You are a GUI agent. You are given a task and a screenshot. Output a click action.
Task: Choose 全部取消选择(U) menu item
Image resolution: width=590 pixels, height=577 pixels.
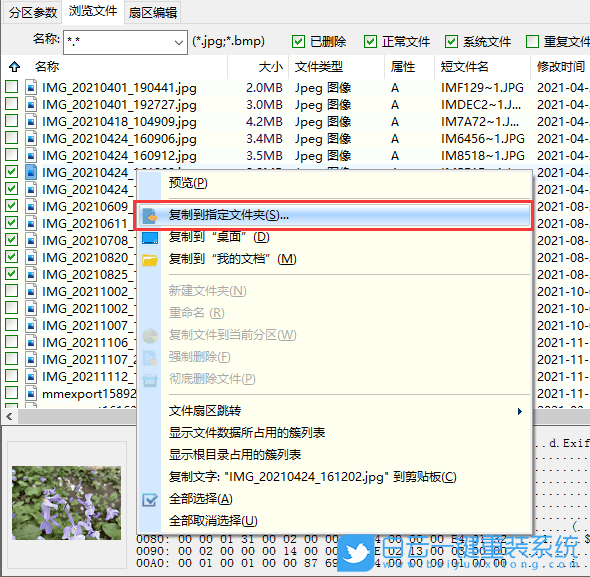335,521
